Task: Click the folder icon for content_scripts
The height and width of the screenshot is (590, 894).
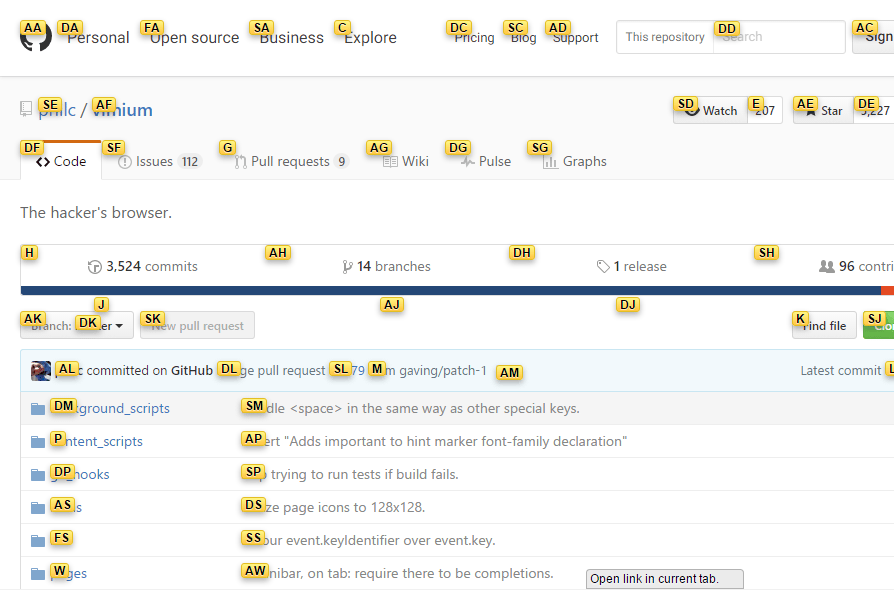Action: pos(38,442)
